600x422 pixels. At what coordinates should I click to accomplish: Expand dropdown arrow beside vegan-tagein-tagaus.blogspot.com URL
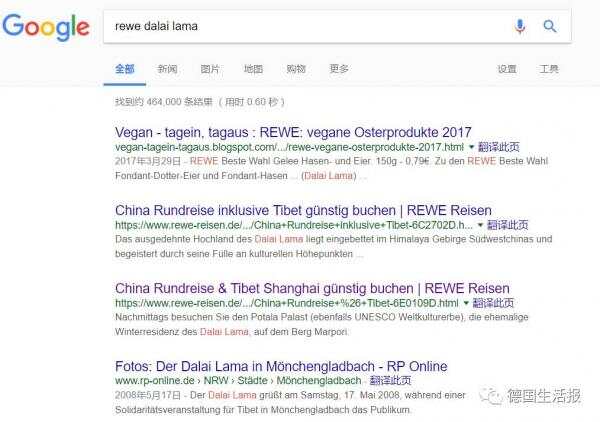(x=471, y=147)
